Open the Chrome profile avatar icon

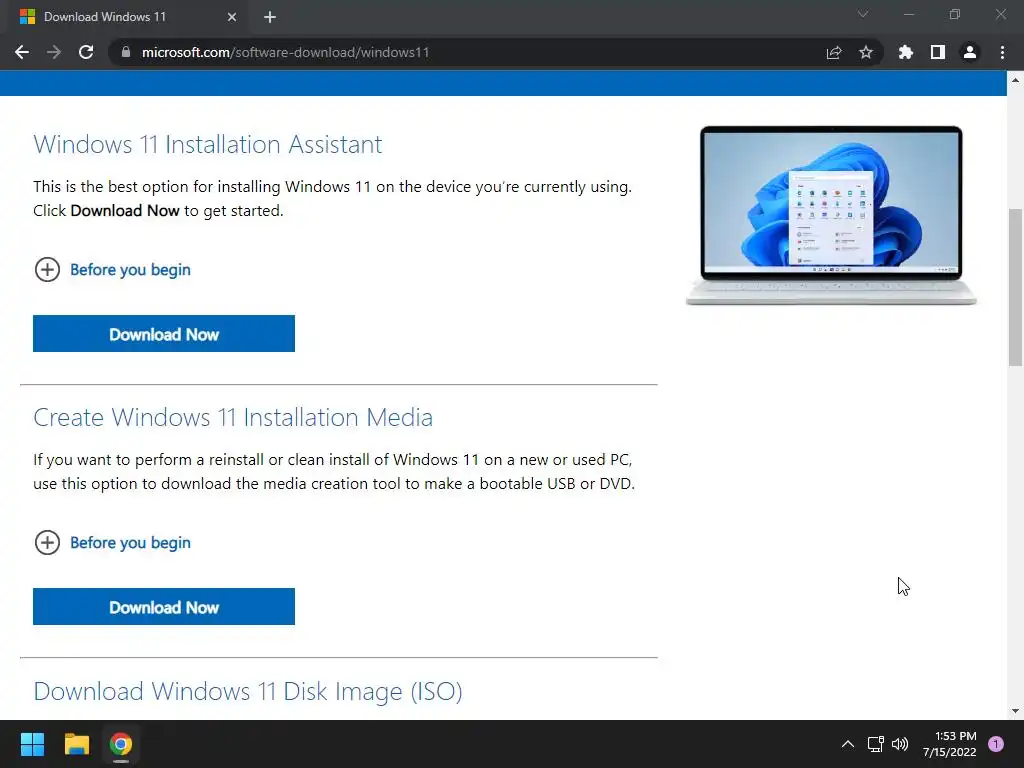tap(970, 52)
